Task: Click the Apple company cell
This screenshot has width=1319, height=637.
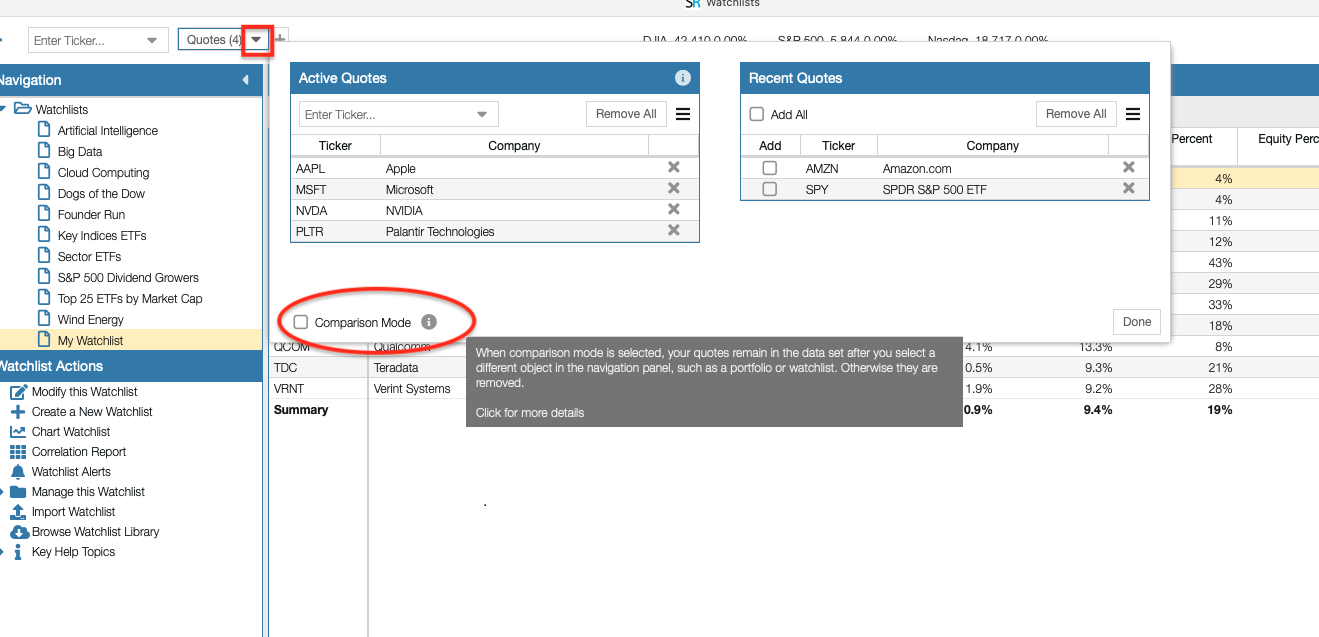Action: point(401,169)
